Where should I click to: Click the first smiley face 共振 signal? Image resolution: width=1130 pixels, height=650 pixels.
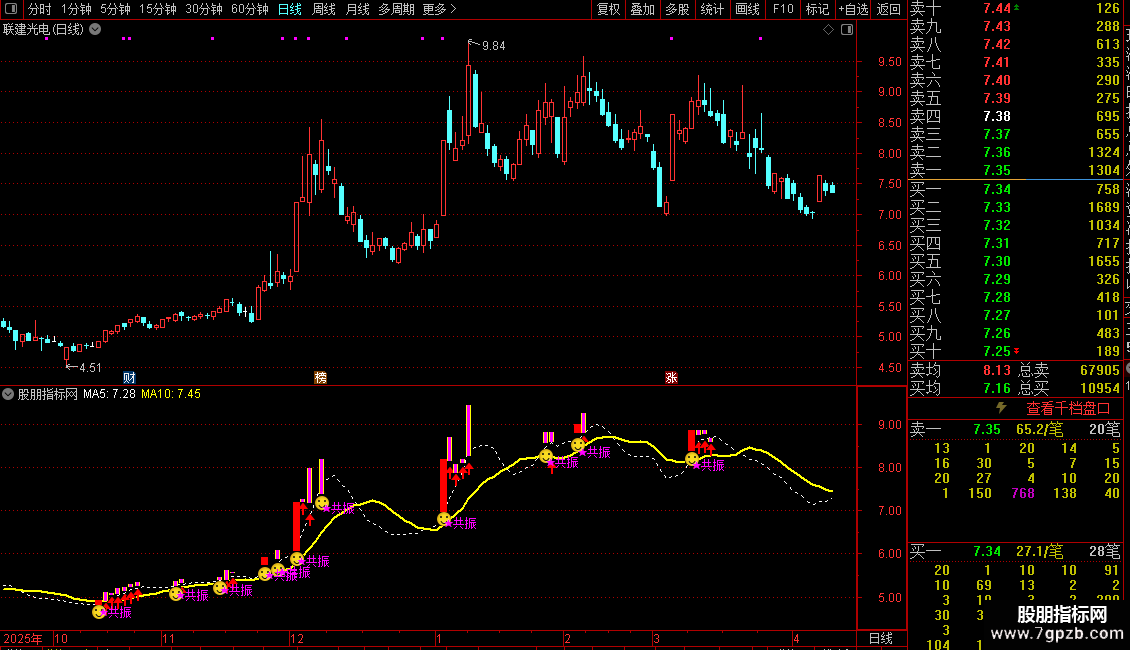point(99,611)
